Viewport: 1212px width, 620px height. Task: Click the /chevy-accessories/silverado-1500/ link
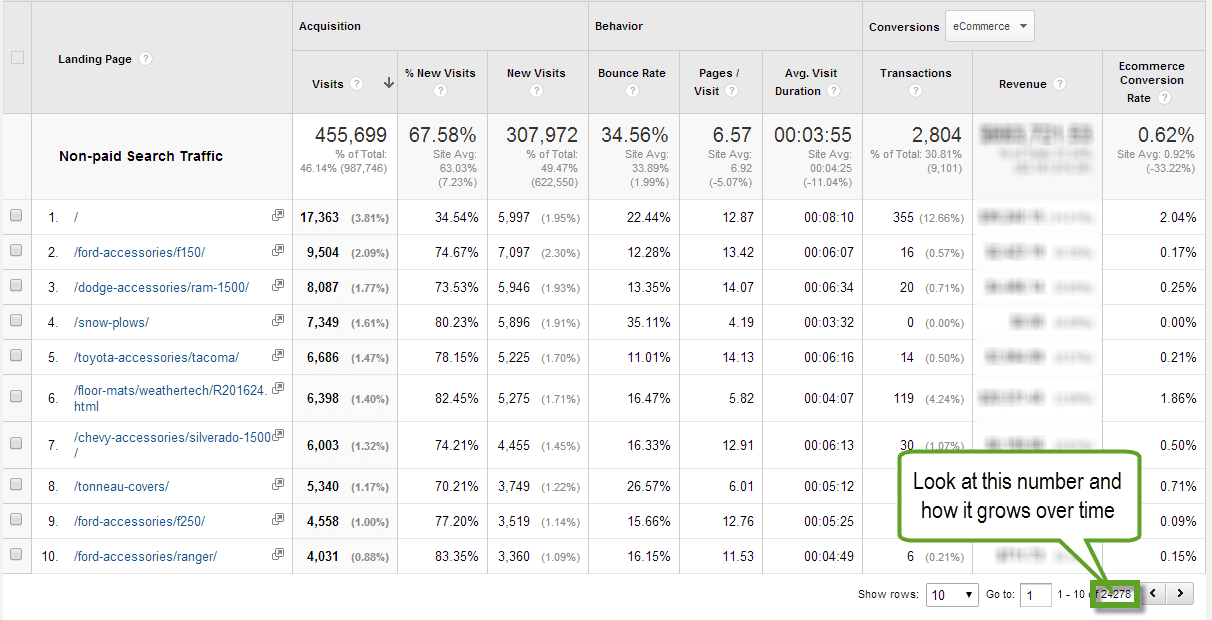(x=172, y=438)
